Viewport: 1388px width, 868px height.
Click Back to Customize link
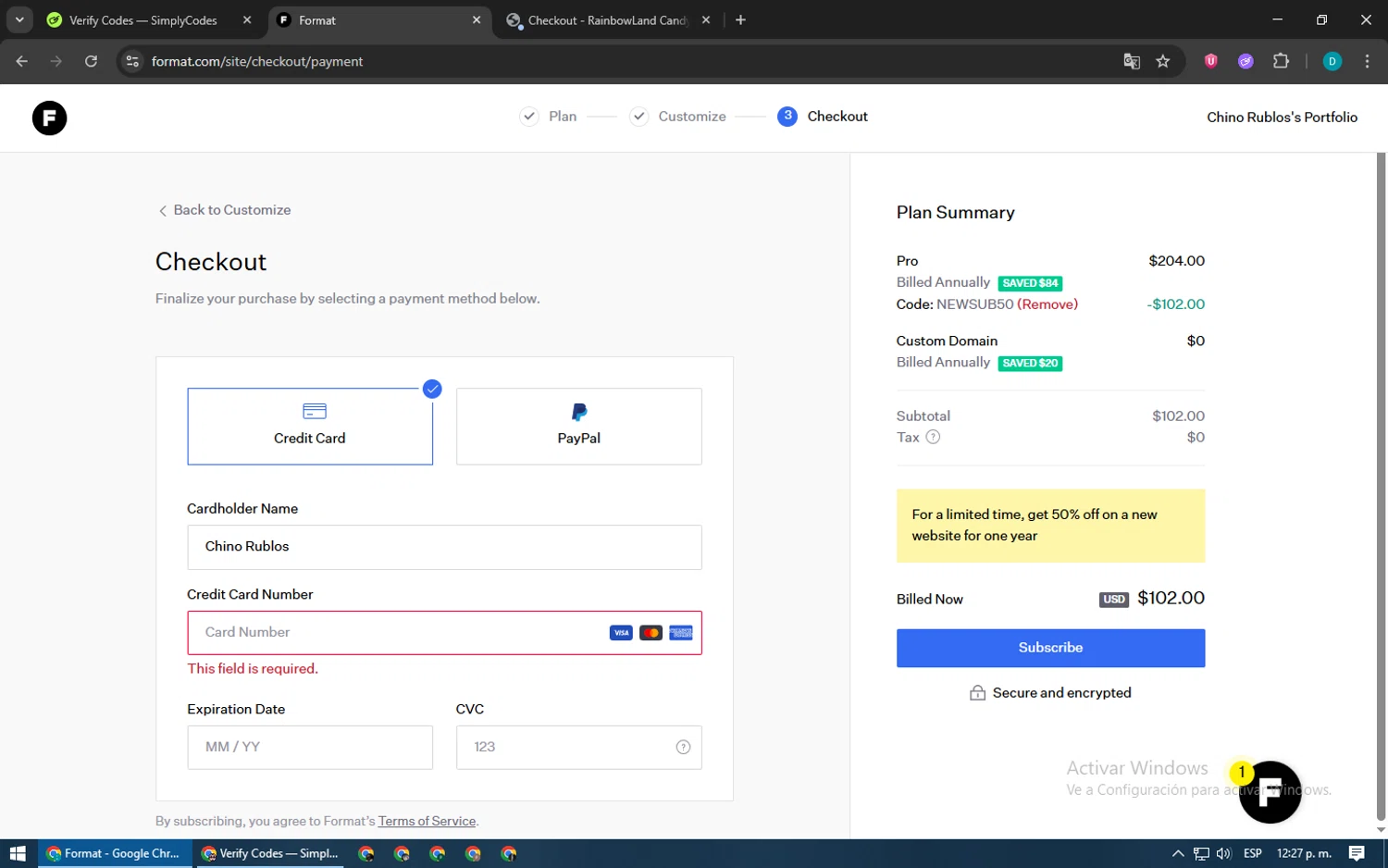(225, 210)
